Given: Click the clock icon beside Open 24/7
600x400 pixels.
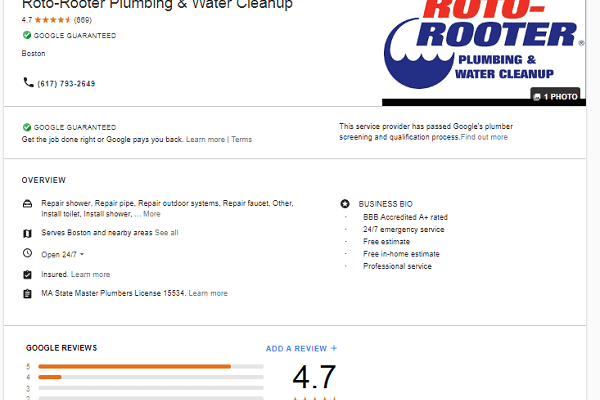Looking at the screenshot, I should (x=28, y=253).
